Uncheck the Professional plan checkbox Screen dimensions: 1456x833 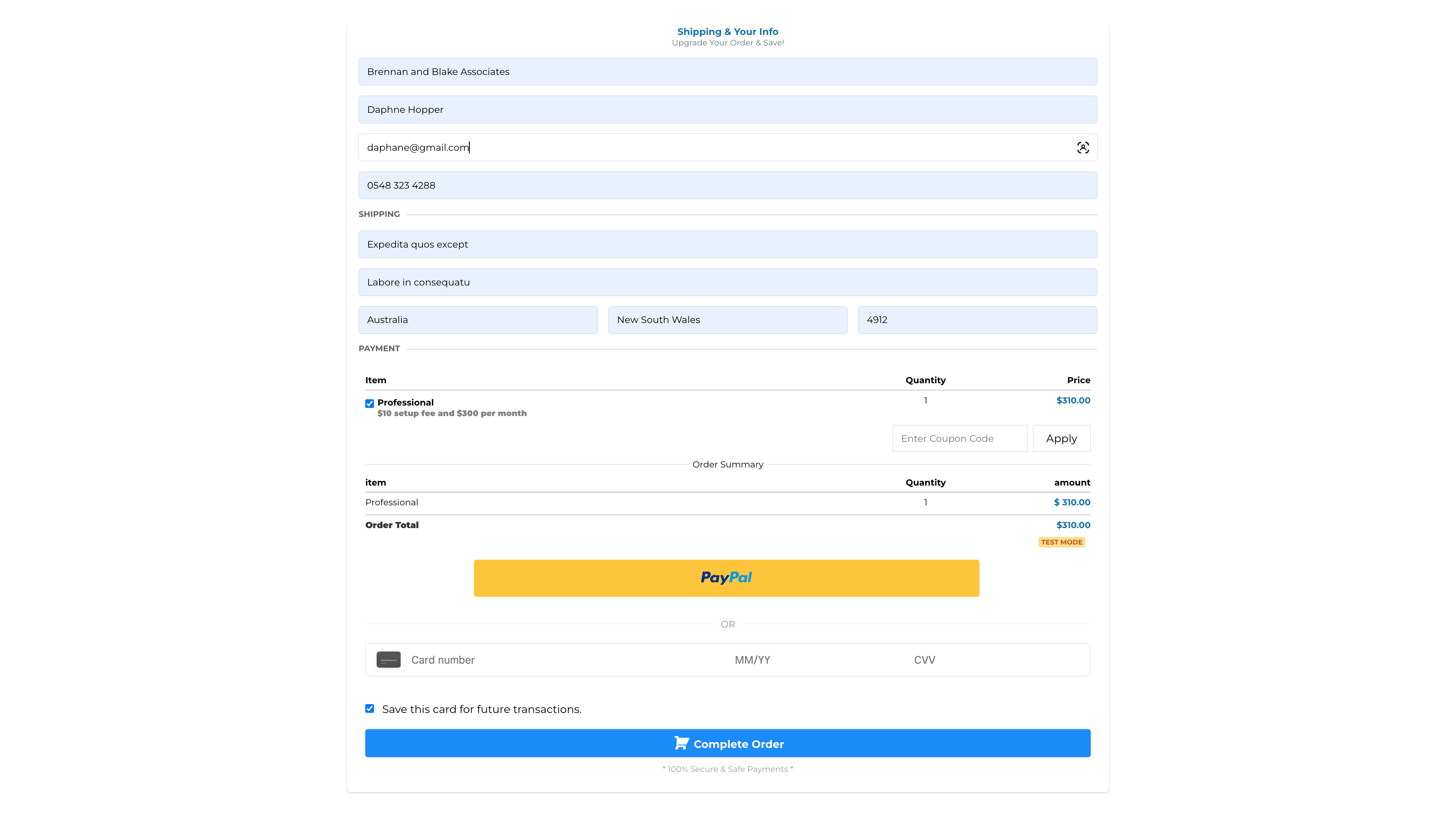click(x=370, y=403)
